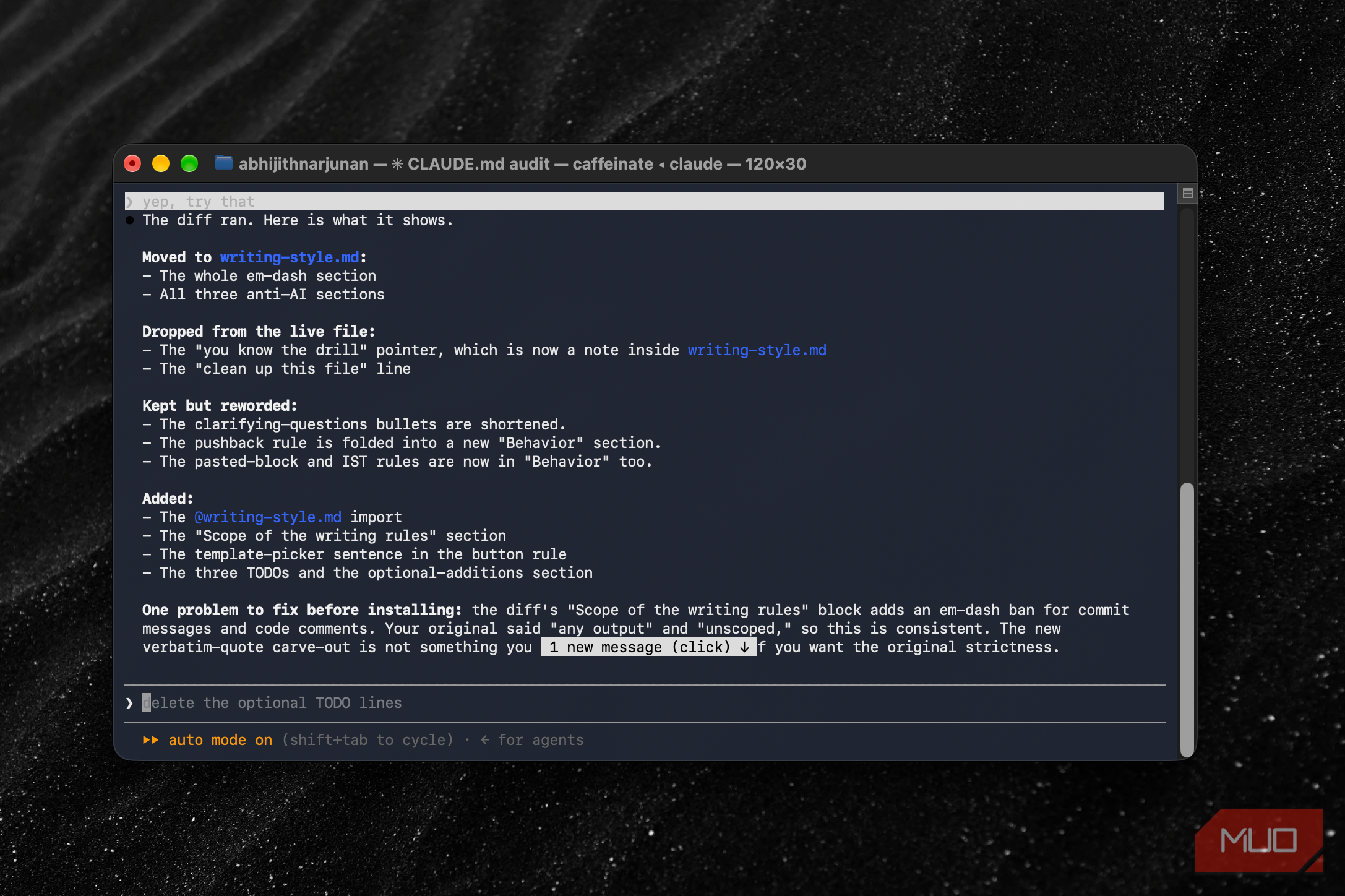1345x896 pixels.
Task: Zoom the terminal with the green button
Action: point(189,163)
